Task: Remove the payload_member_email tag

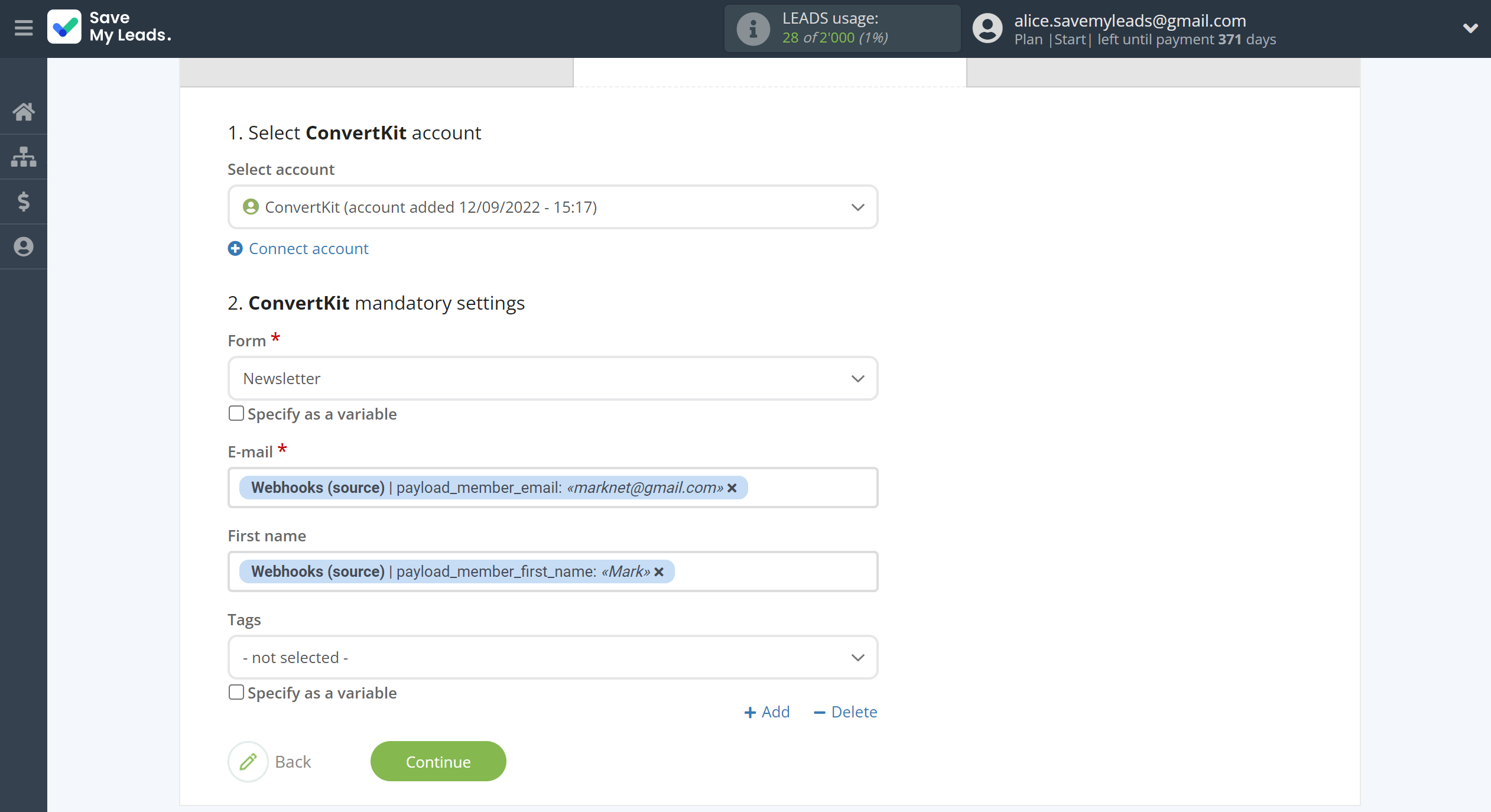Action: [x=732, y=488]
